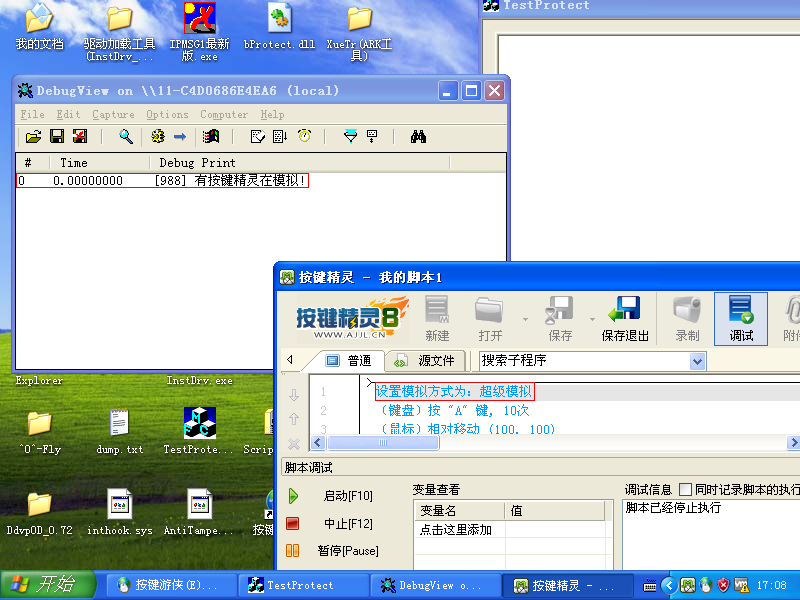Click the script editor horizontal scrollbar thumb

[x=383, y=442]
